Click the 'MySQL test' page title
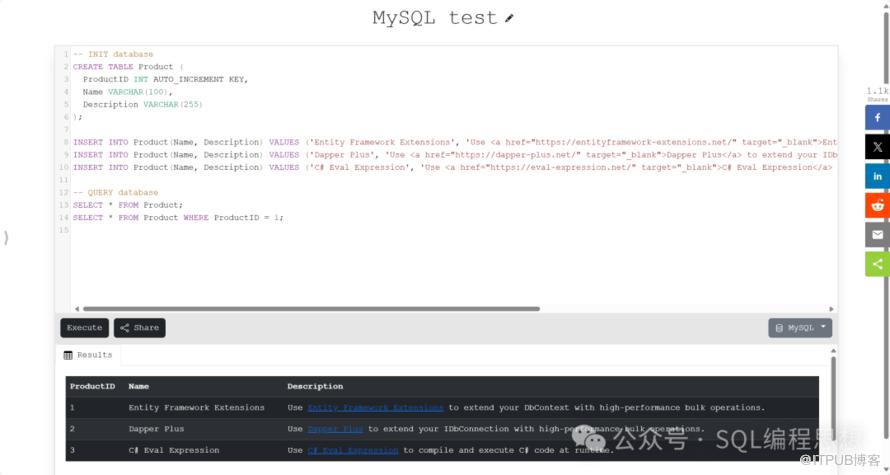The width and height of the screenshot is (890, 475). (x=435, y=18)
